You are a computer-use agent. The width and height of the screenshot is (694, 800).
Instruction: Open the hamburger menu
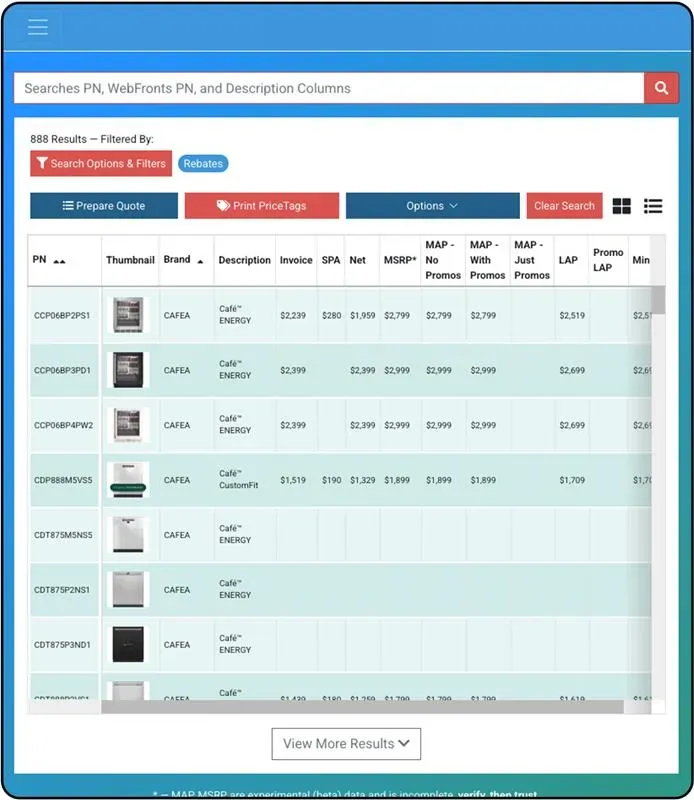[38, 27]
